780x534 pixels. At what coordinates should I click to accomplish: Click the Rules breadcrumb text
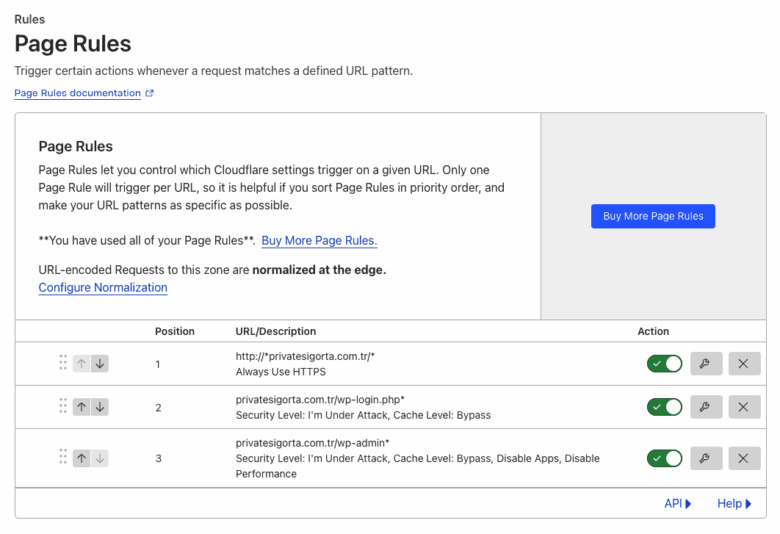tap(29, 19)
